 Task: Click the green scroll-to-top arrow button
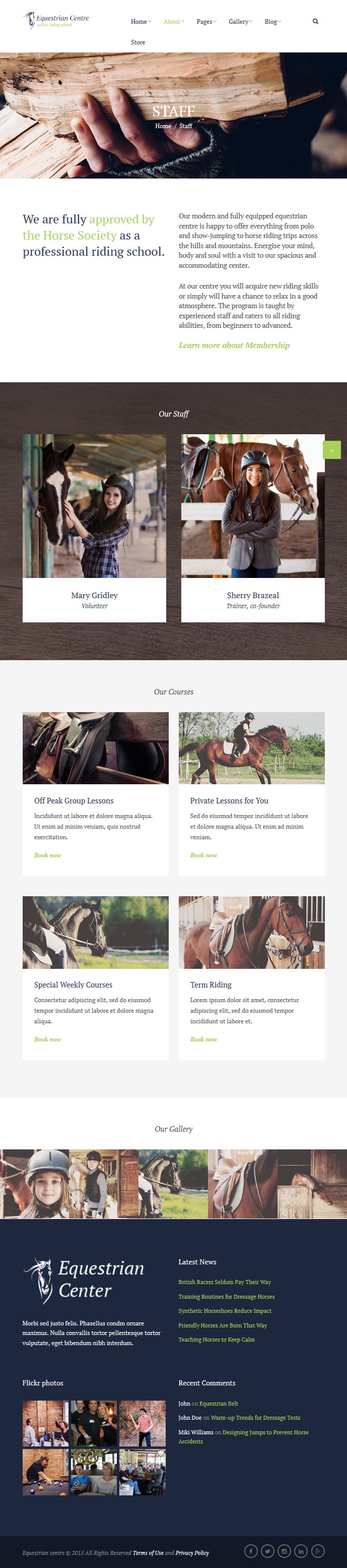[332, 450]
